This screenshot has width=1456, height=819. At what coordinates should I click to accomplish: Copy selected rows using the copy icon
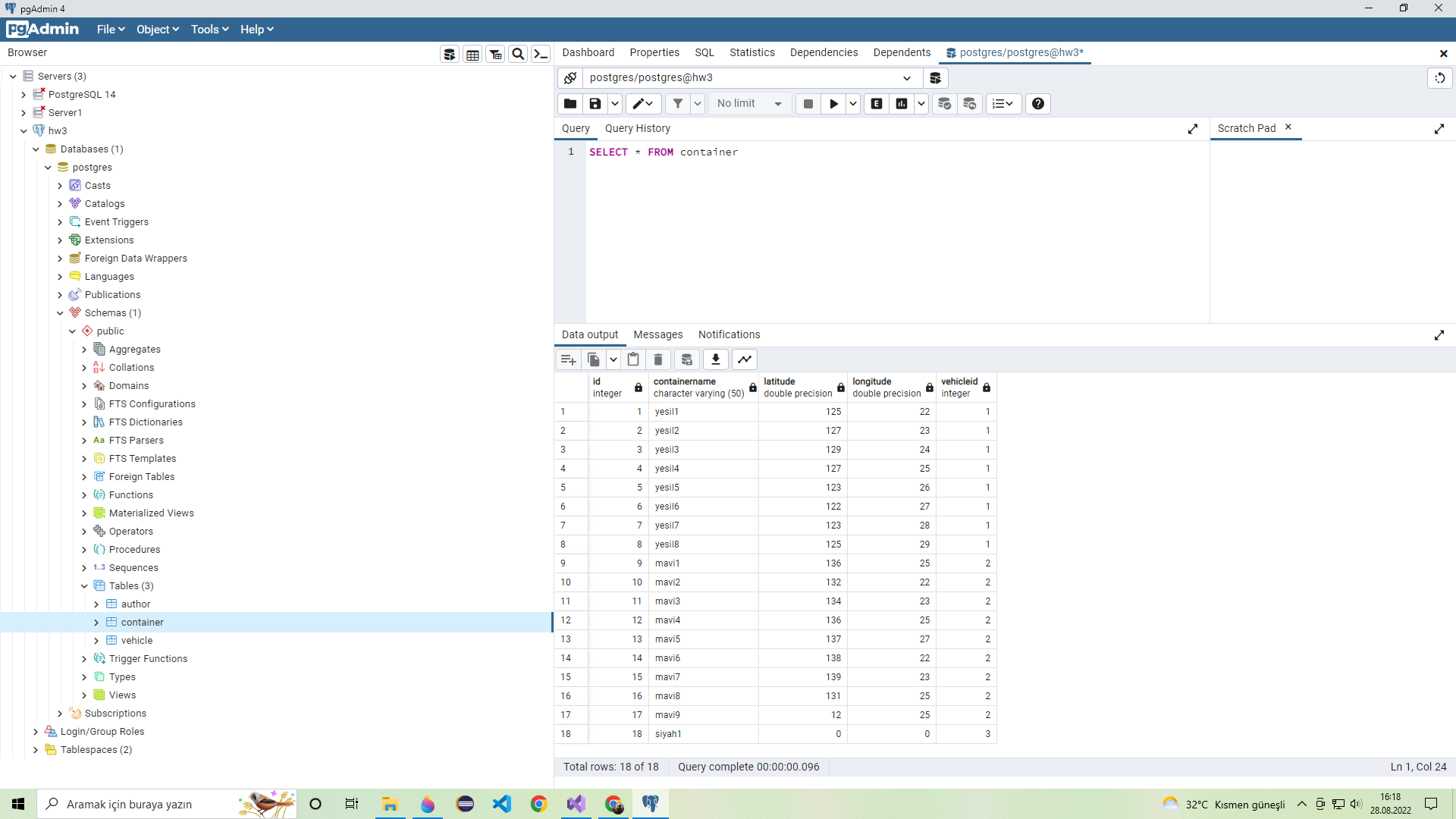593,359
